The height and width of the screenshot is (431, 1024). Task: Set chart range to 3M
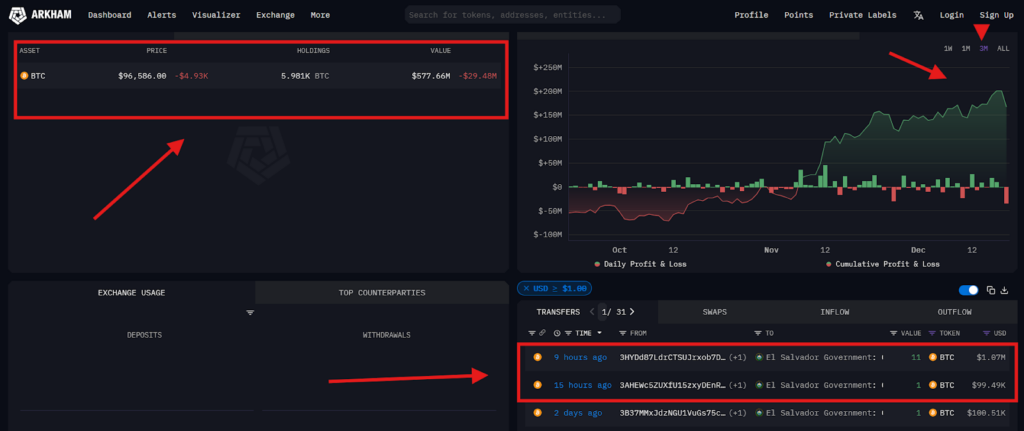coord(983,49)
